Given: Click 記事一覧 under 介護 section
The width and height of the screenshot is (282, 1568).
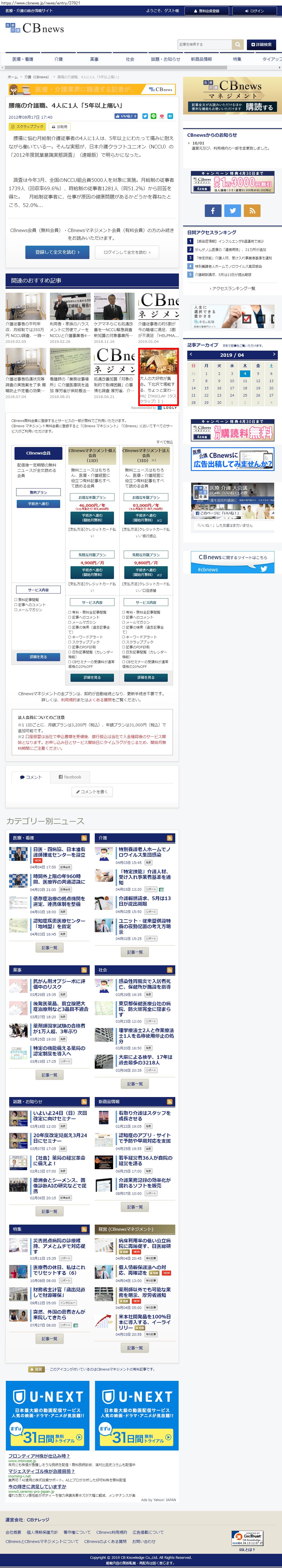Looking at the screenshot, I should click(135, 952).
